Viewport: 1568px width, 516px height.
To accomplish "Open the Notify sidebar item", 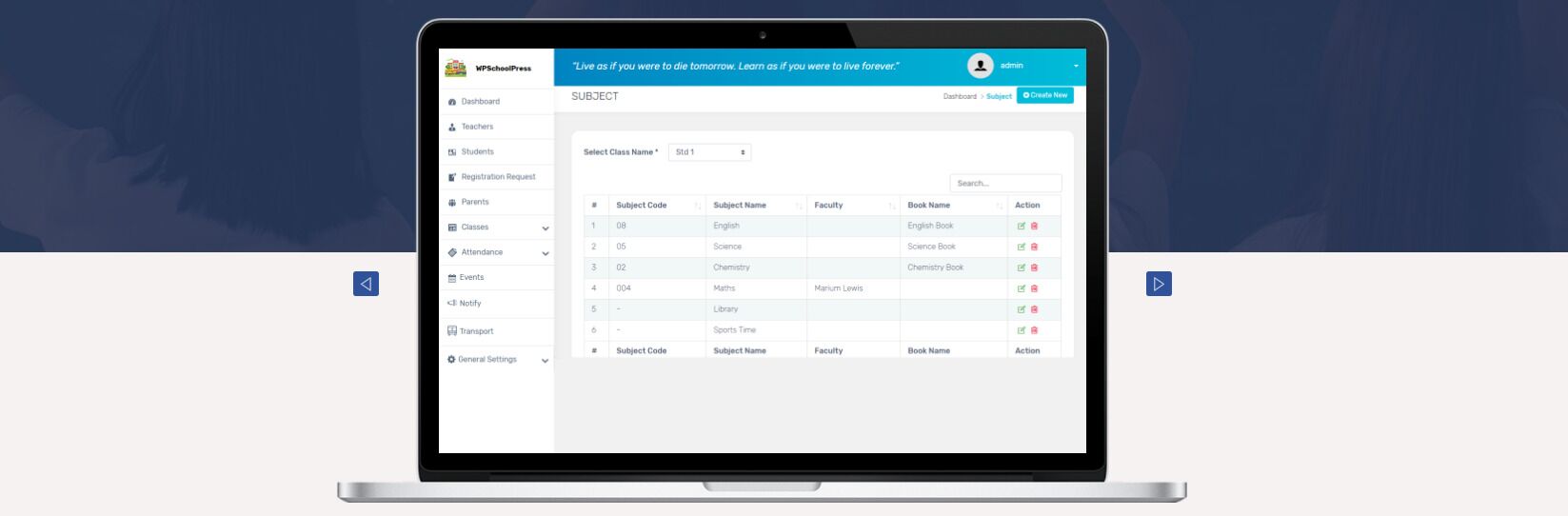I will (x=496, y=304).
